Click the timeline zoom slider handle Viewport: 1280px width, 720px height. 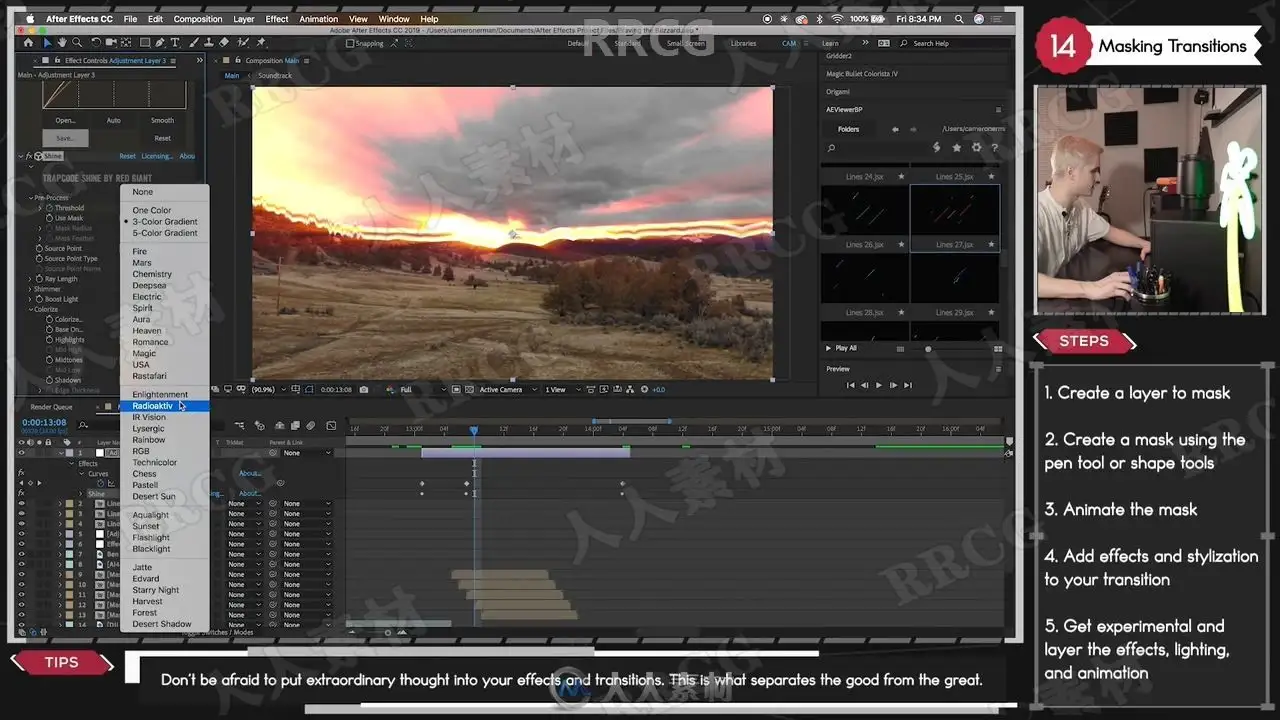(x=388, y=632)
